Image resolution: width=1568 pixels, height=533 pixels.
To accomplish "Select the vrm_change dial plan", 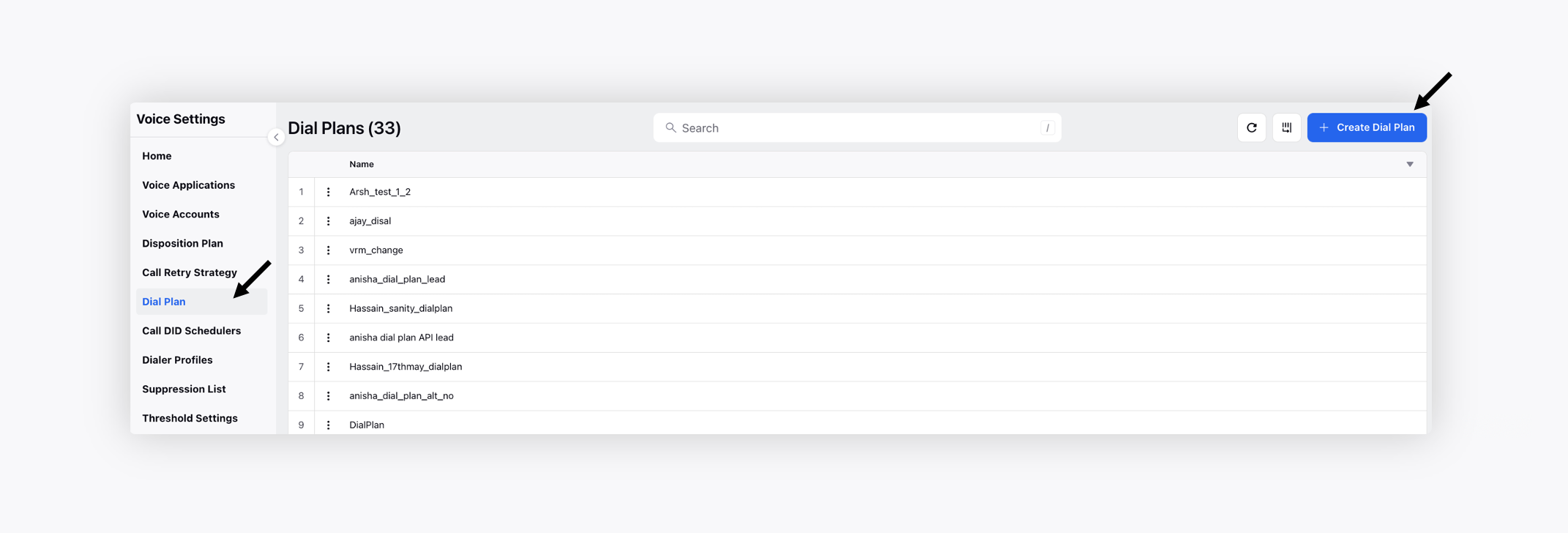I will (x=857, y=250).
